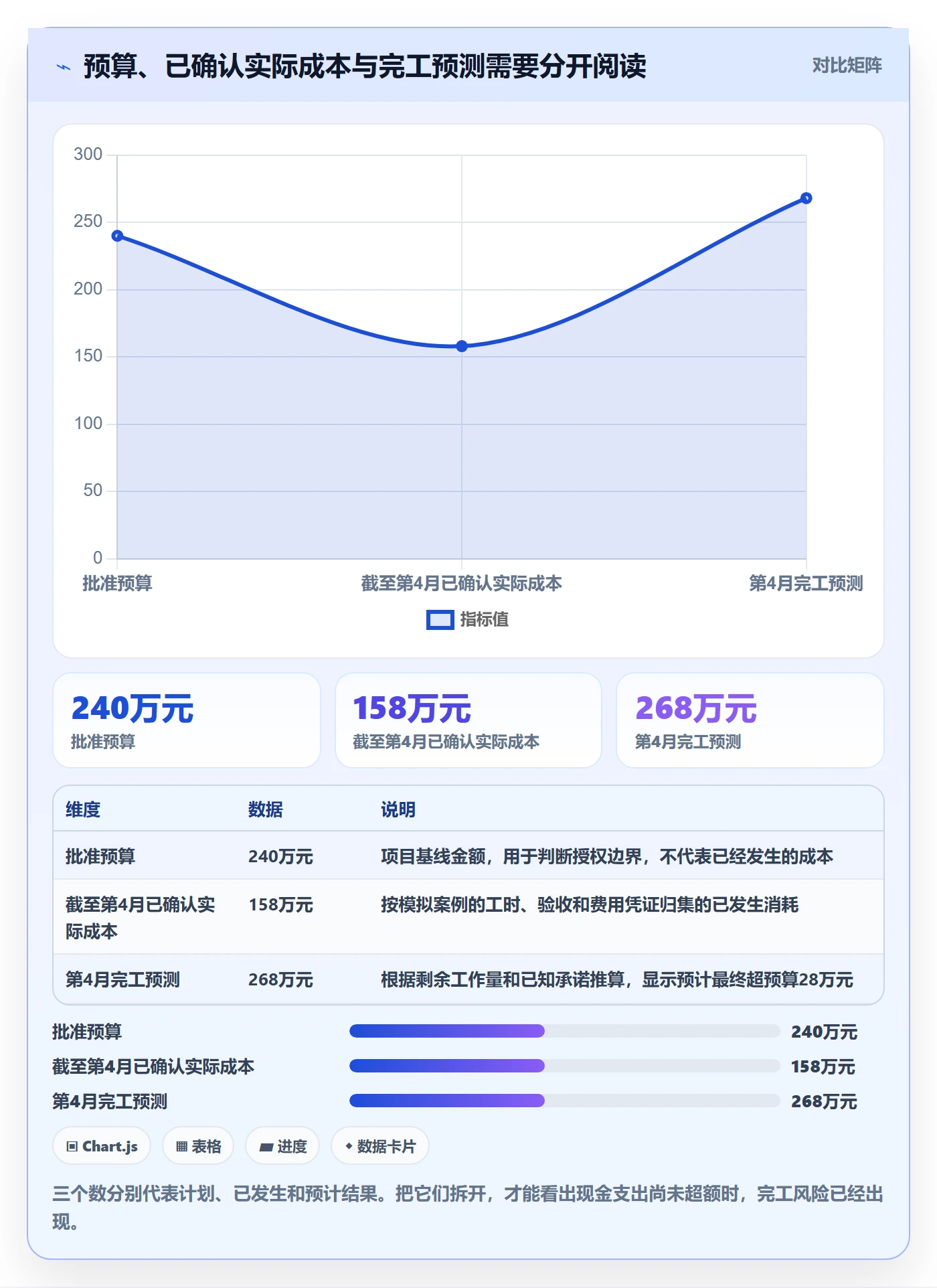This screenshot has width=937, height=1288.
Task: Select the chart's lowest data point at 158
Action: click(x=462, y=346)
